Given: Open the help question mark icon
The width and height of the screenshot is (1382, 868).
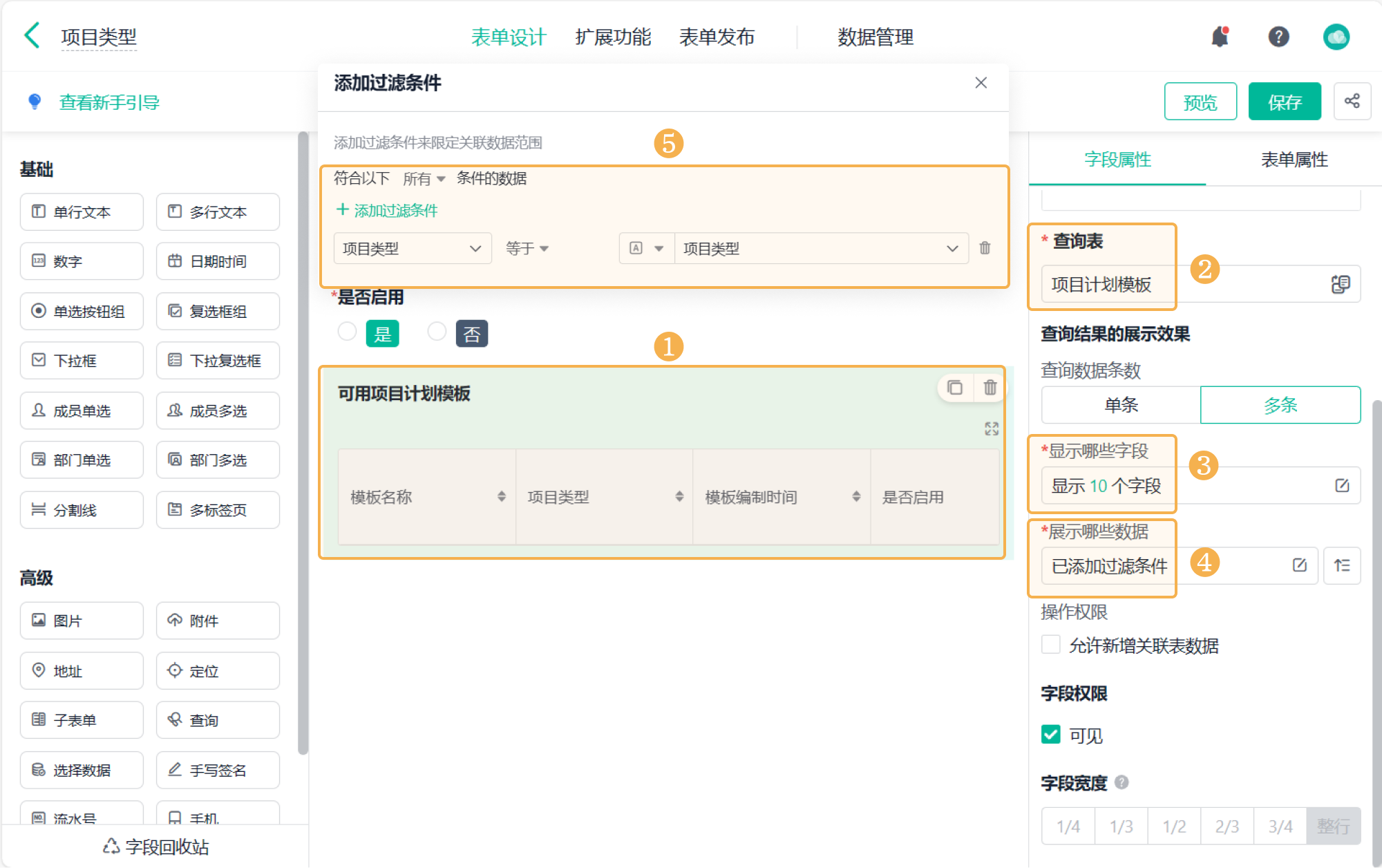Looking at the screenshot, I should click(x=1278, y=37).
